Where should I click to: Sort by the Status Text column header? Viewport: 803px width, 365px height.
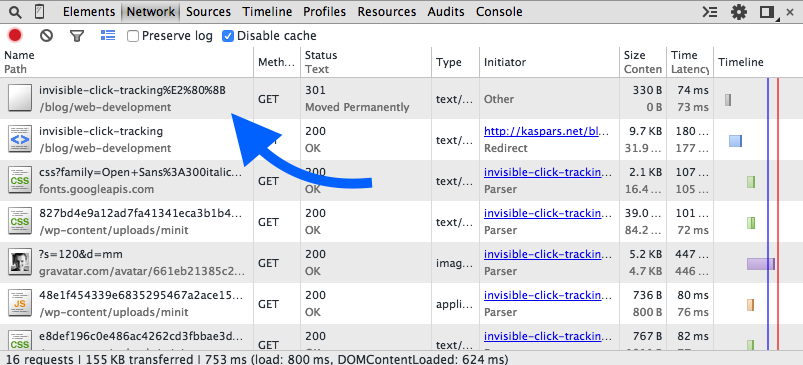pyautogui.click(x=366, y=62)
